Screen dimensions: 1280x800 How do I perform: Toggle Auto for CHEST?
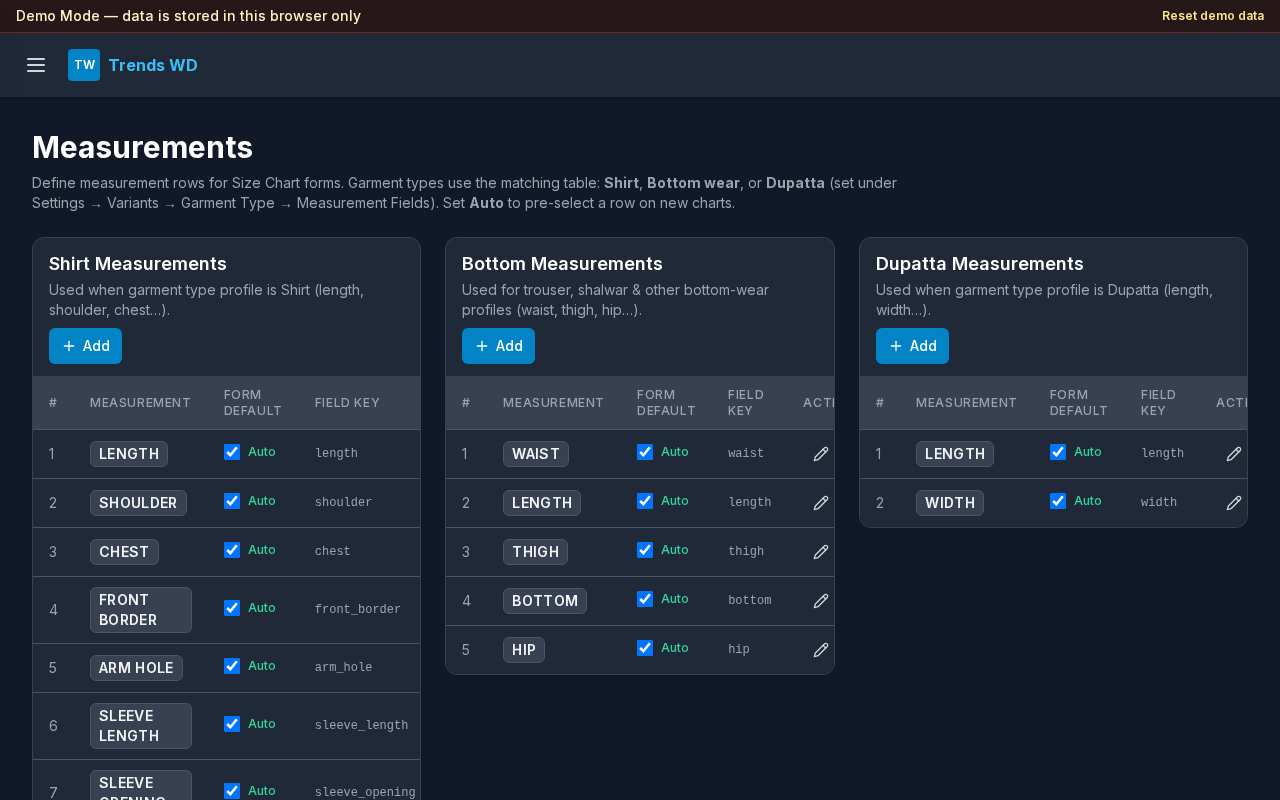232,550
